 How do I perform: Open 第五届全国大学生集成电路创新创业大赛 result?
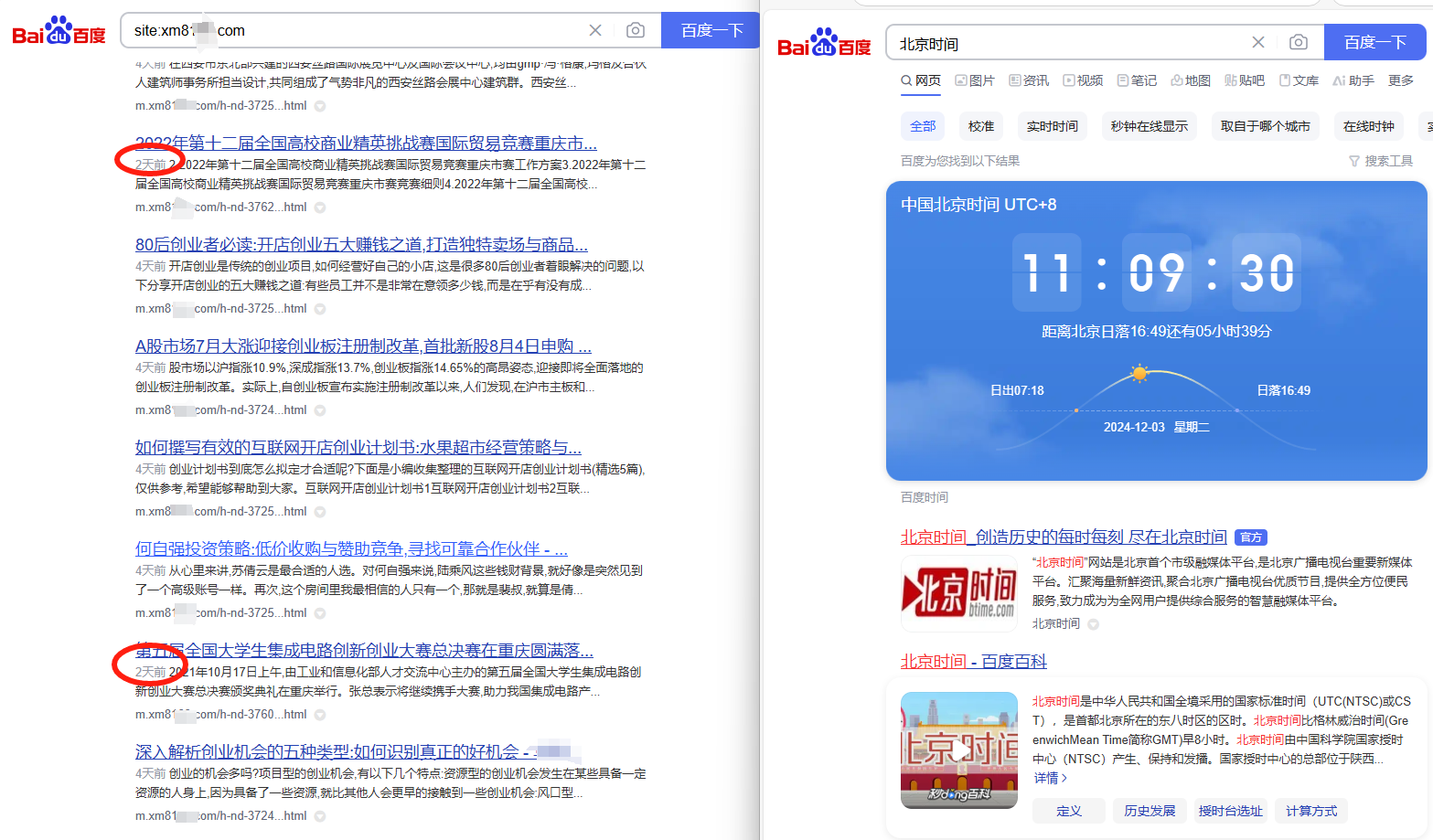coord(364,651)
